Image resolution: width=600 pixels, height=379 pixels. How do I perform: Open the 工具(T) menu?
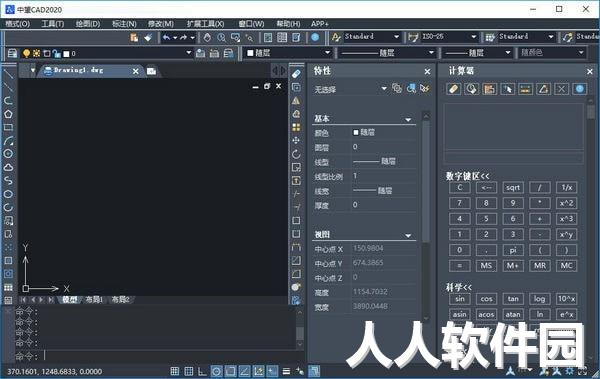[x=52, y=24]
